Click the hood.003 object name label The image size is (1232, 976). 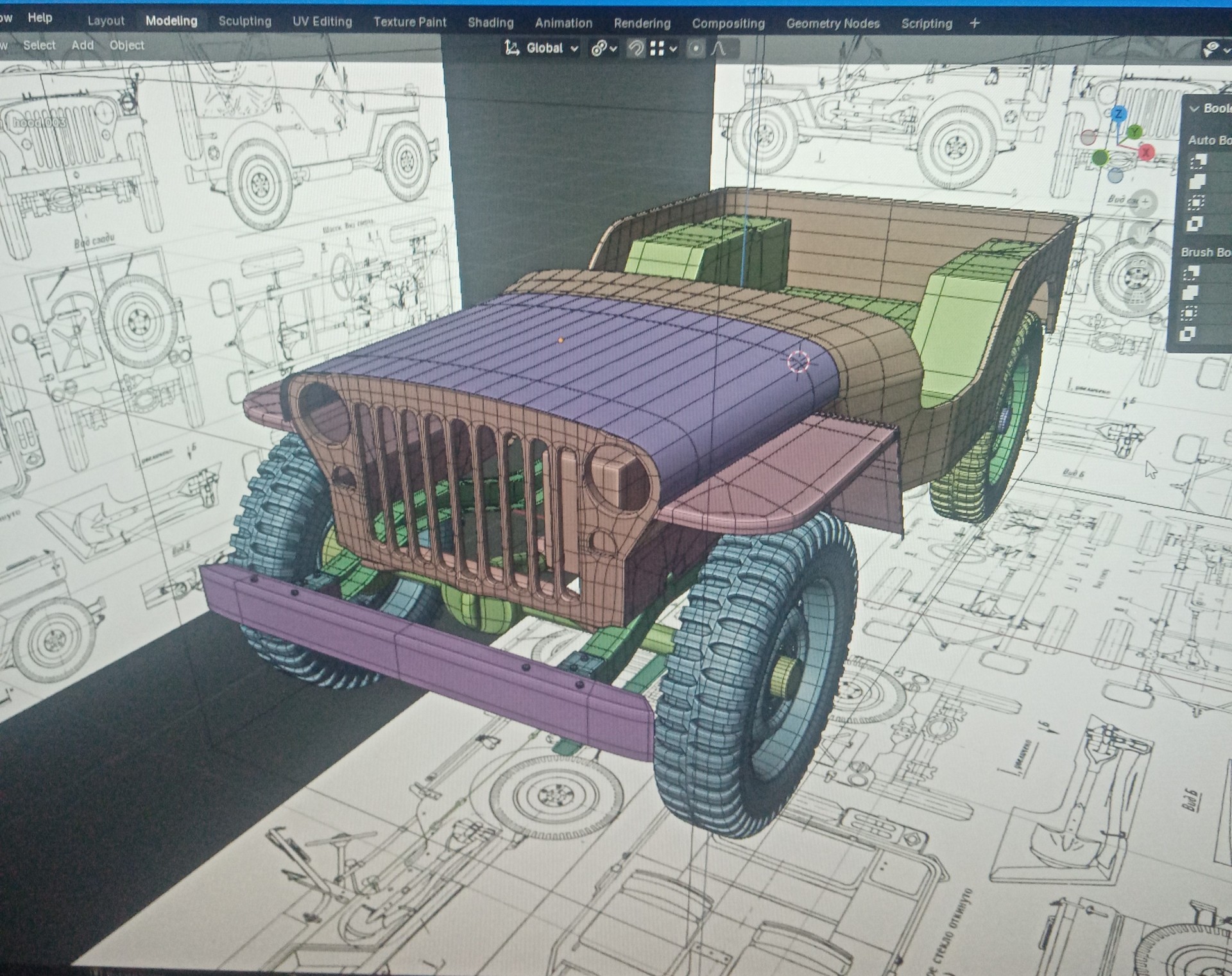click(40, 122)
